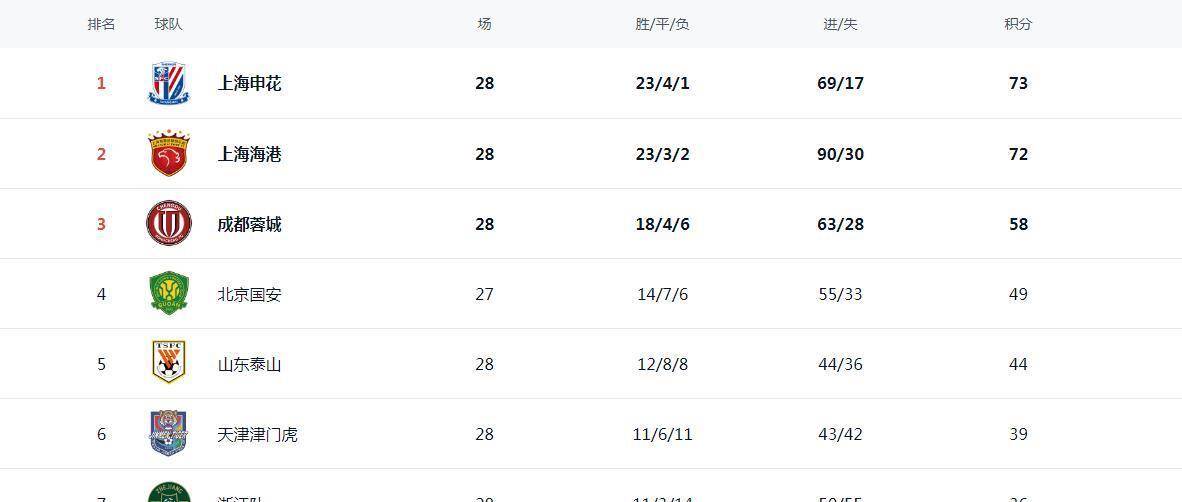Click the Shanghai Port red crest
The height and width of the screenshot is (502, 1182).
tap(169, 153)
